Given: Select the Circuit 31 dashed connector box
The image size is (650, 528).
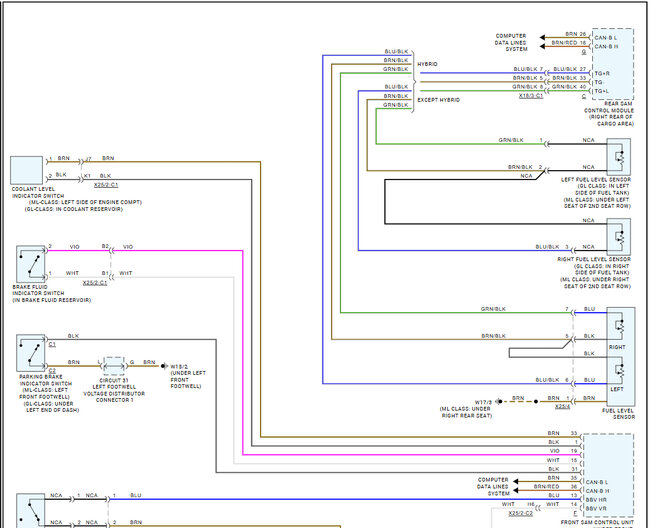Looking at the screenshot, I should [114, 366].
